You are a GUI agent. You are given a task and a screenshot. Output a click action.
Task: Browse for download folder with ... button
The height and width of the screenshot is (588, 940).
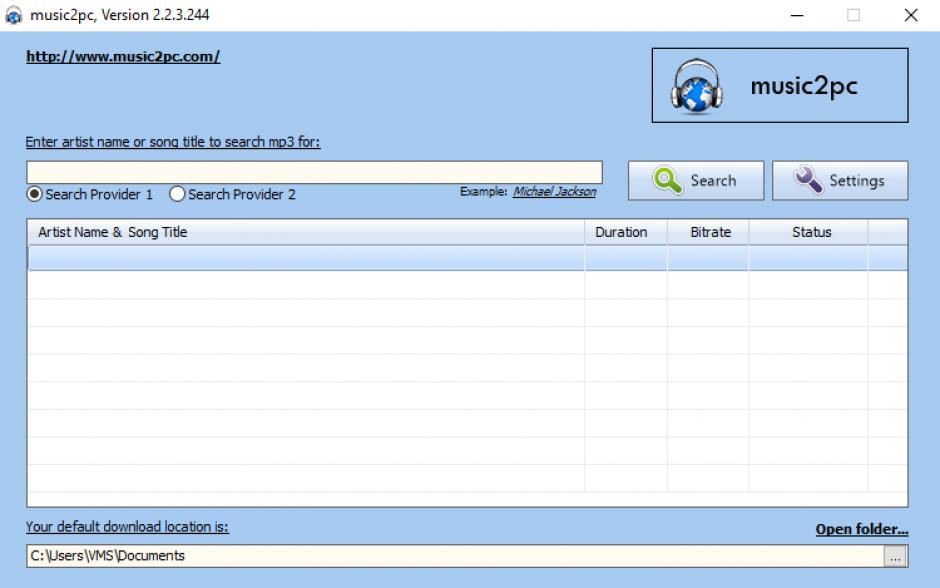point(896,556)
